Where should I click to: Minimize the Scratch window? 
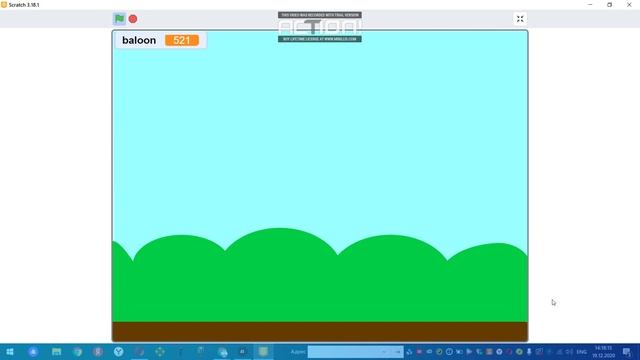click(x=590, y=5)
